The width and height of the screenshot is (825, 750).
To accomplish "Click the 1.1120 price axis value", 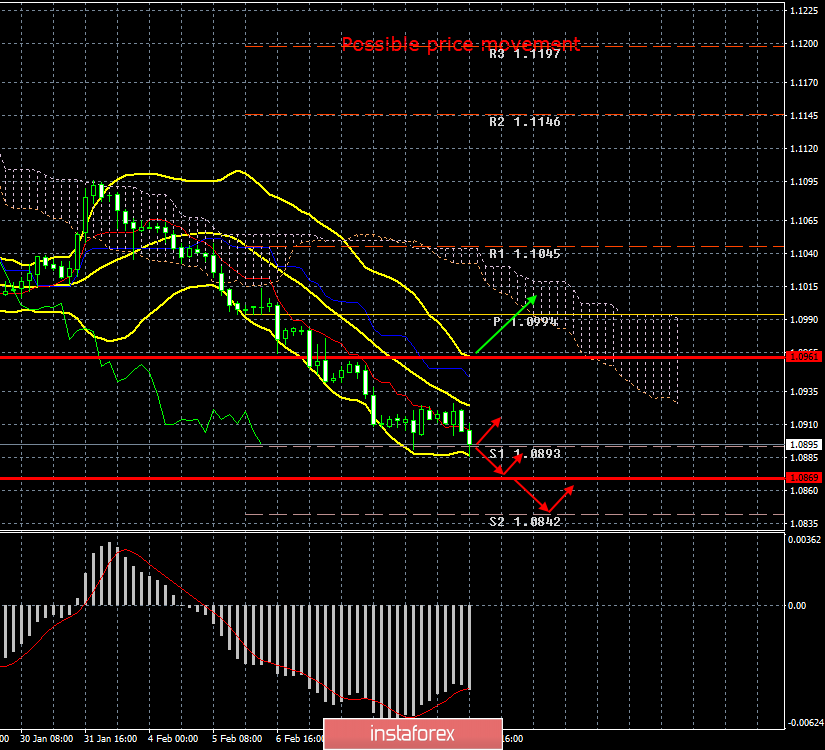I will [x=804, y=149].
